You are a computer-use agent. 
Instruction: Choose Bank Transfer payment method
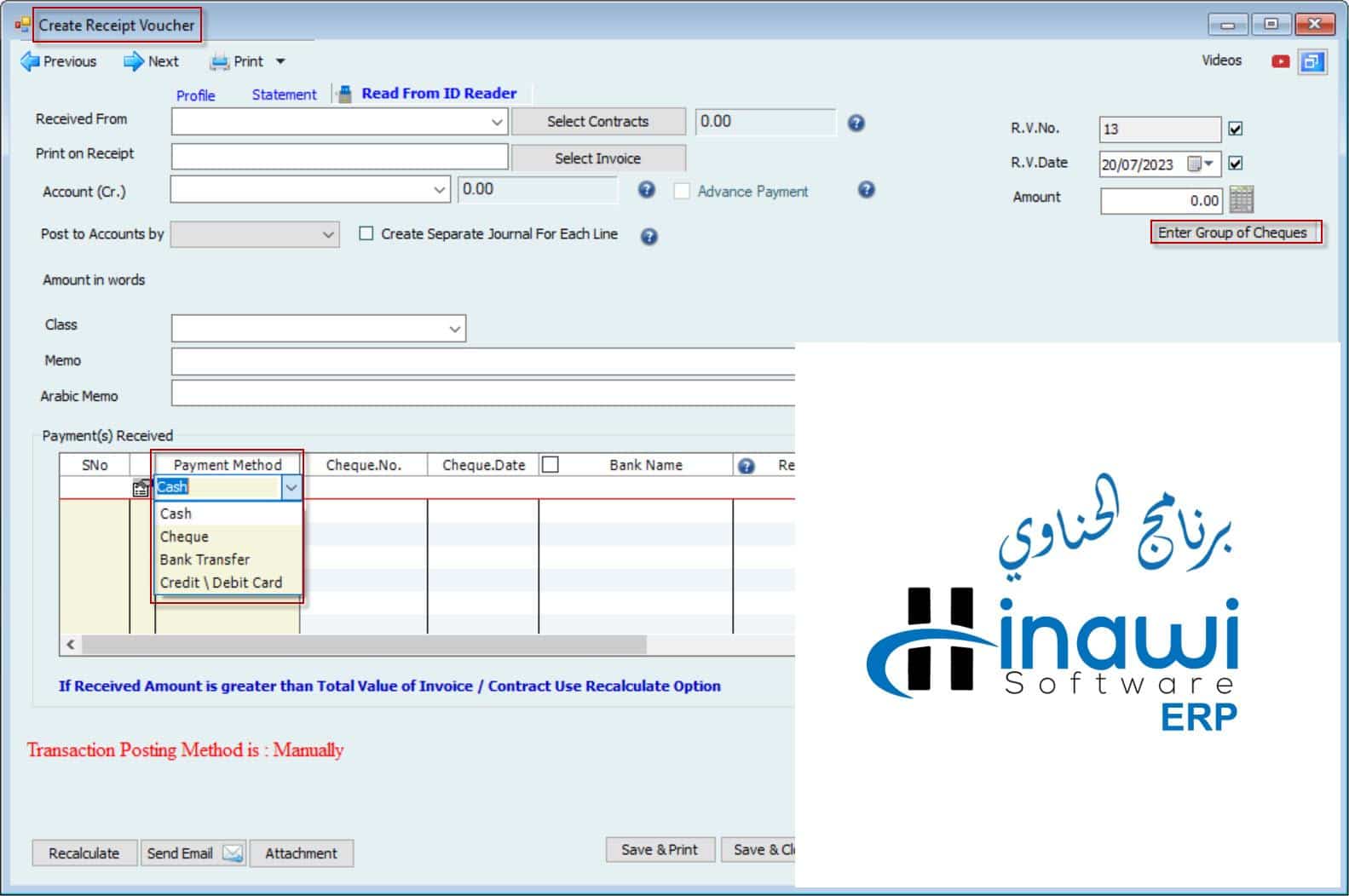[x=205, y=560]
